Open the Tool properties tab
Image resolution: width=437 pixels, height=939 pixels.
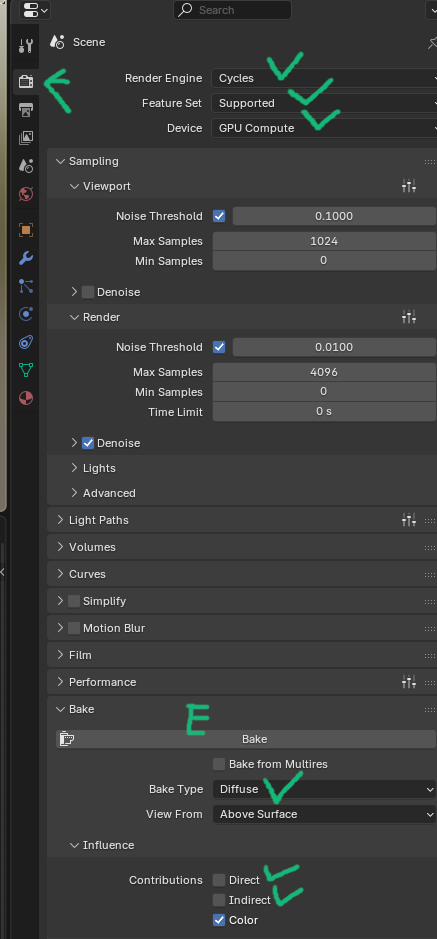pos(26,46)
